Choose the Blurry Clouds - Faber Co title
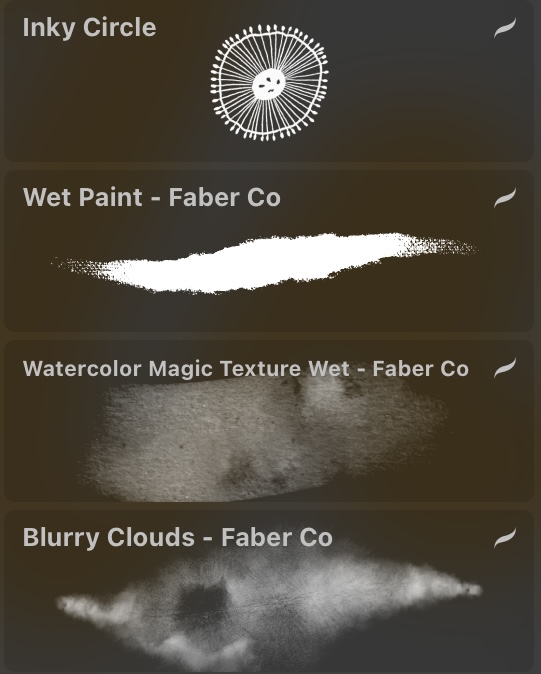This screenshot has height=674, width=541. [x=177, y=537]
